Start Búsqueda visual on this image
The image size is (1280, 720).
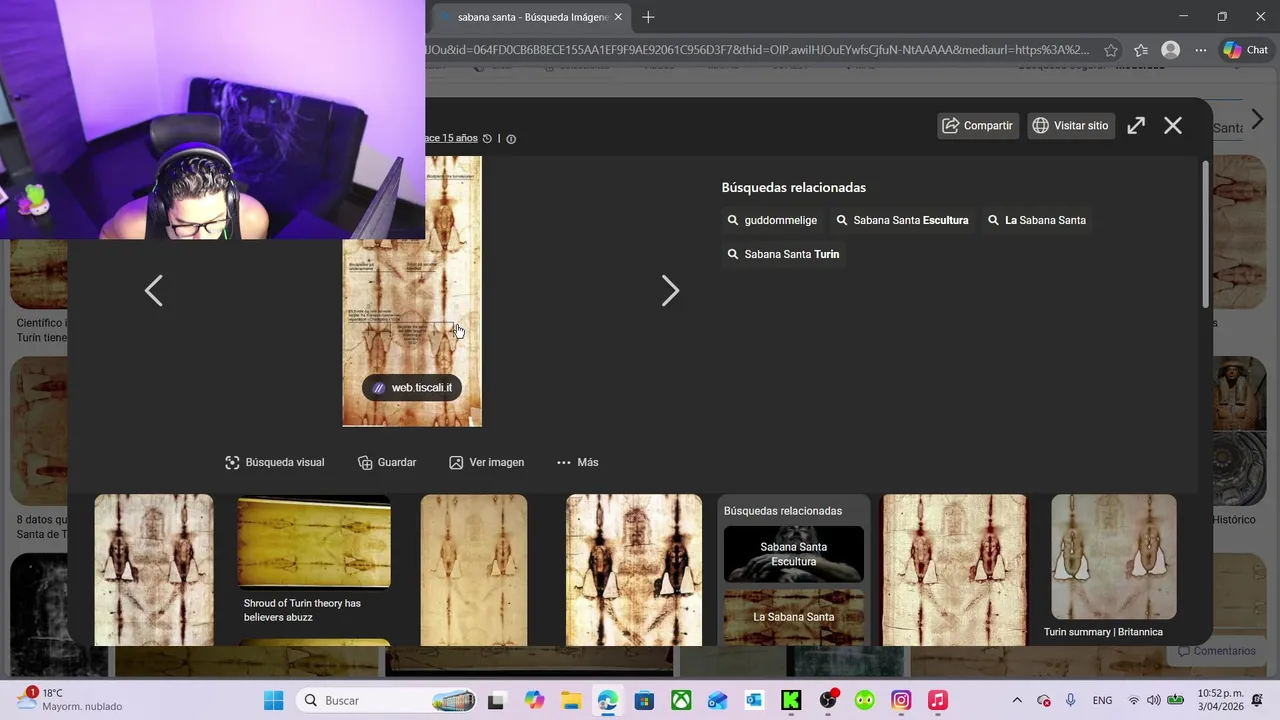[x=275, y=462]
